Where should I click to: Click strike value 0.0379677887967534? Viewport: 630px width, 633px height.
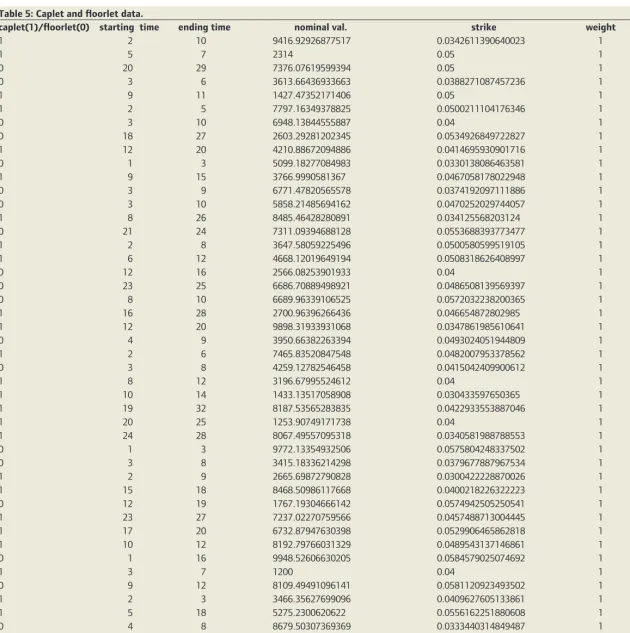(x=481, y=463)
